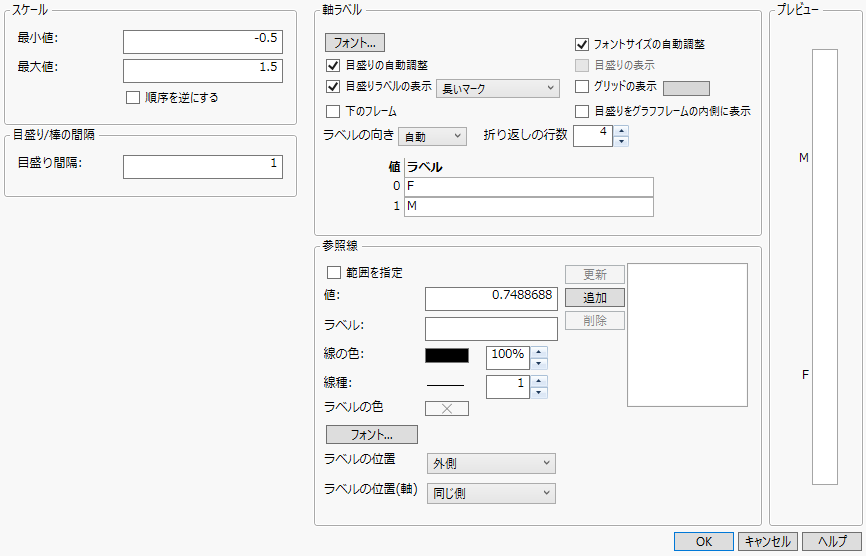Open the black 線の色 color swatch
This screenshot has width=866, height=556.
click(x=447, y=355)
